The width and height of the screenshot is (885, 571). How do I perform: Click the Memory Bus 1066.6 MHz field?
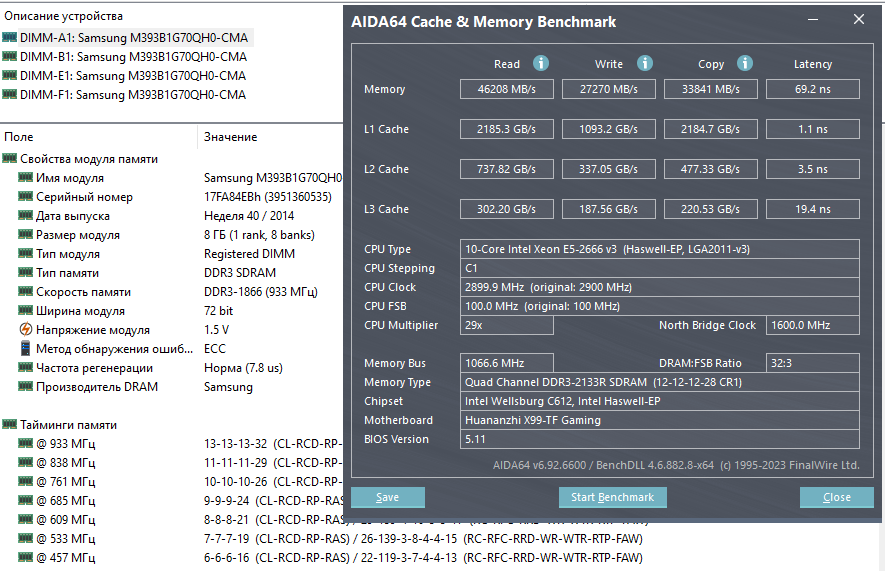click(507, 363)
